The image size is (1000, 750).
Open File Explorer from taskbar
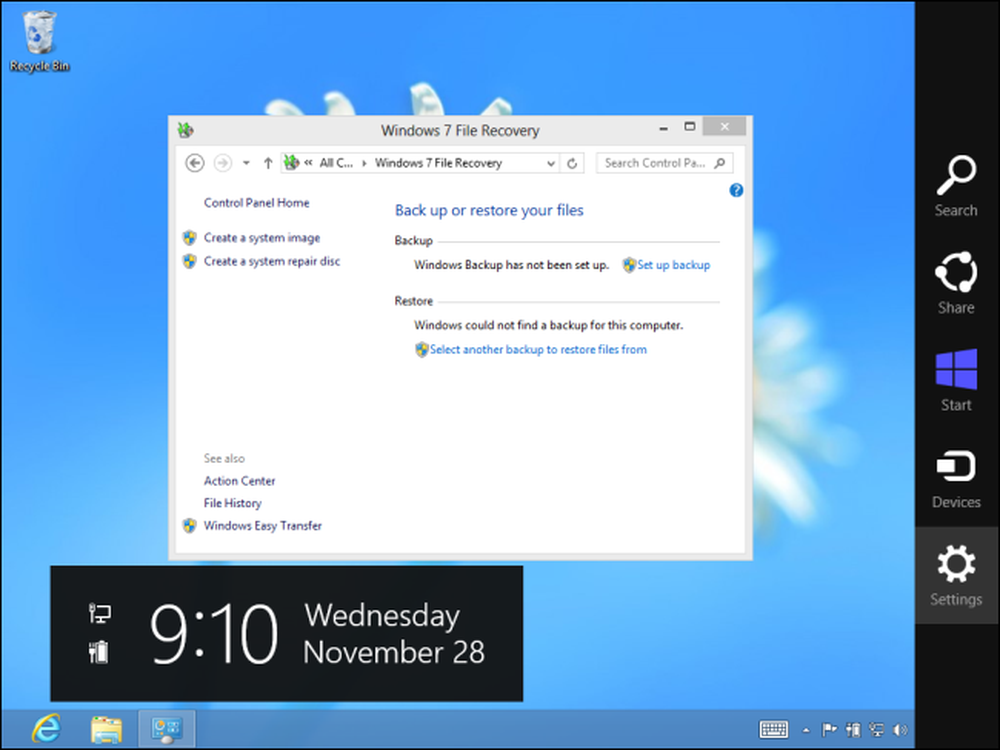(107, 729)
